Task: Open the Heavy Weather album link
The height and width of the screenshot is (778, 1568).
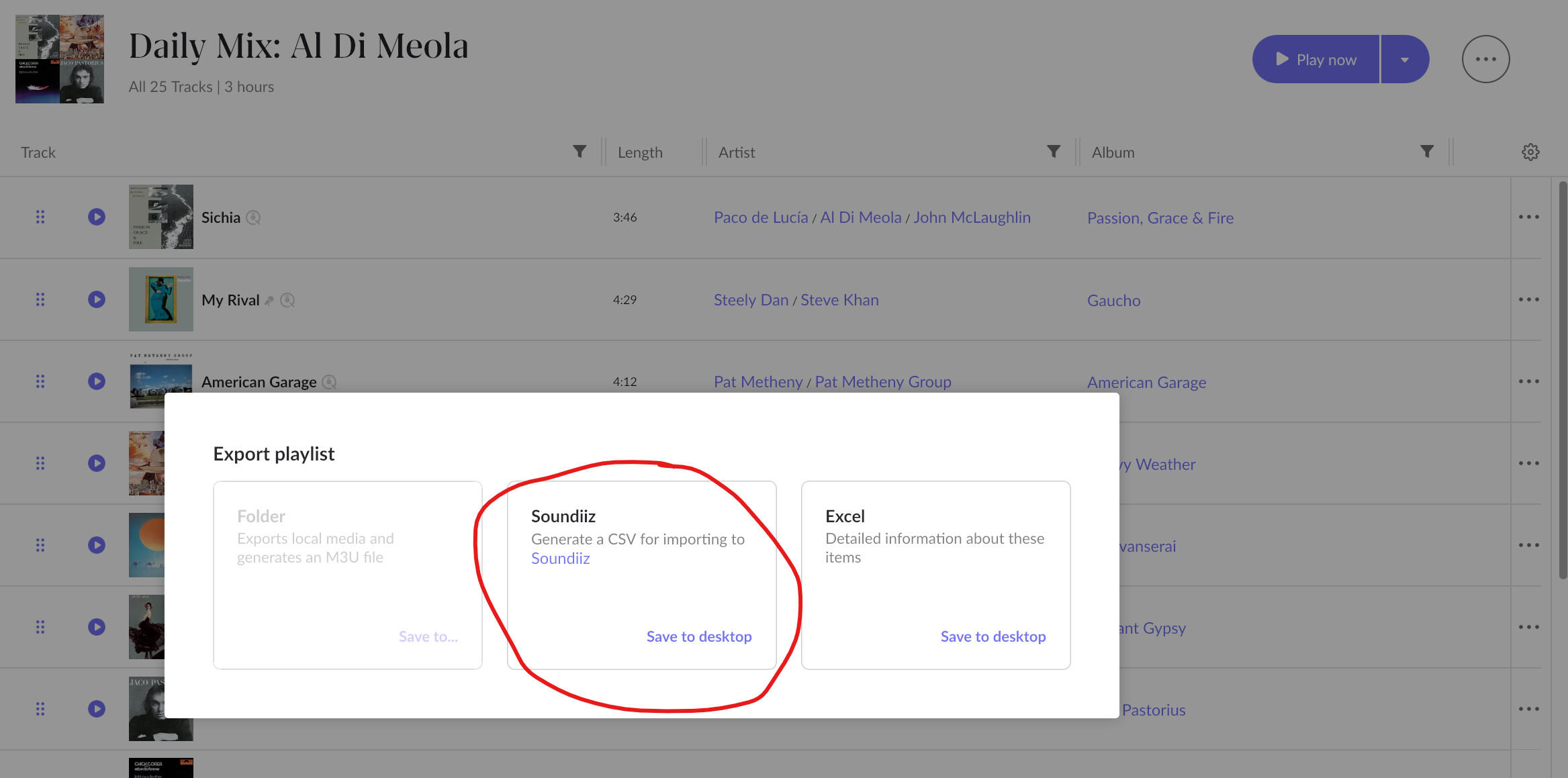Action: (1158, 465)
